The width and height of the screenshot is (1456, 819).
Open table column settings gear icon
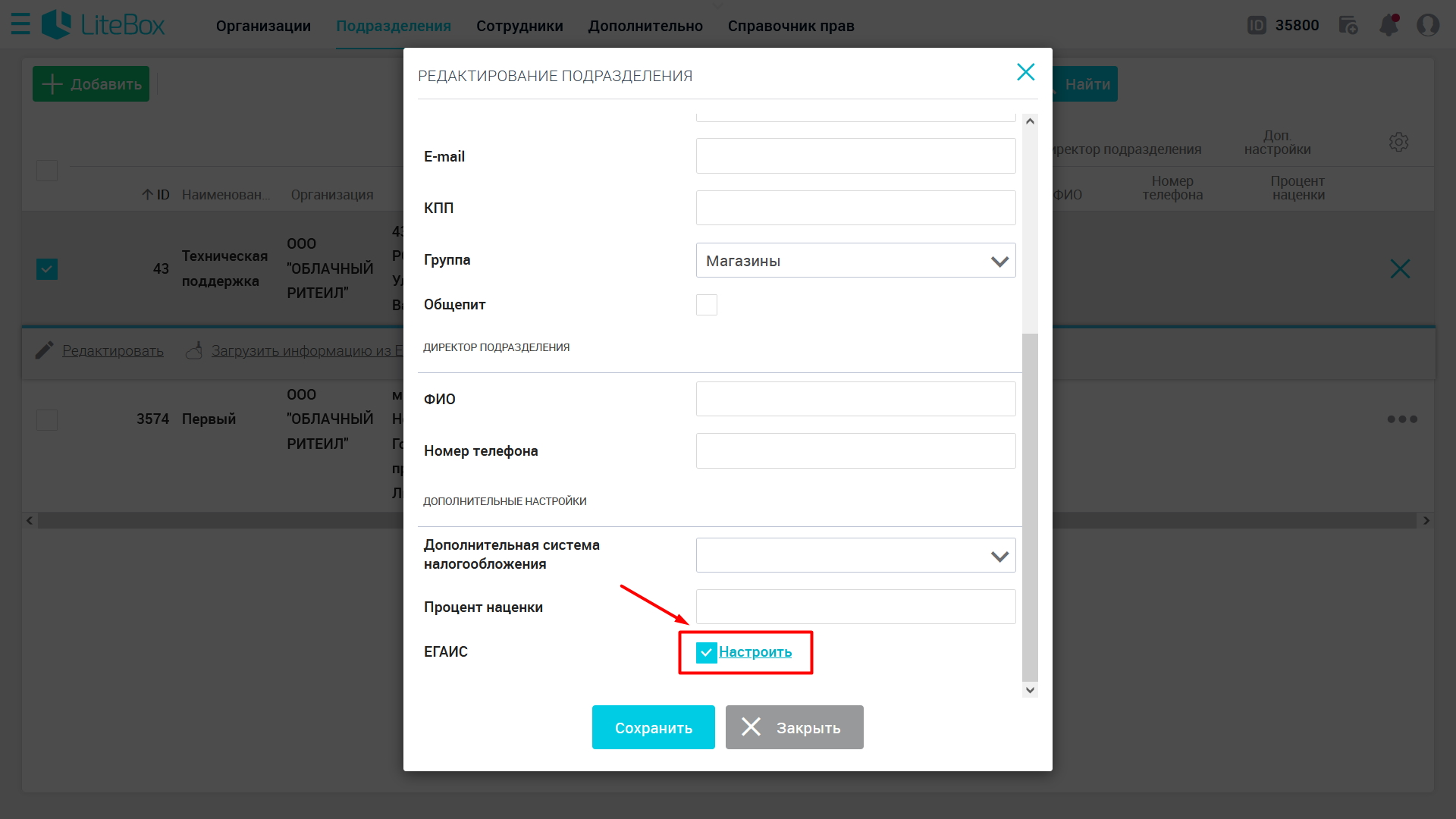tap(1399, 142)
